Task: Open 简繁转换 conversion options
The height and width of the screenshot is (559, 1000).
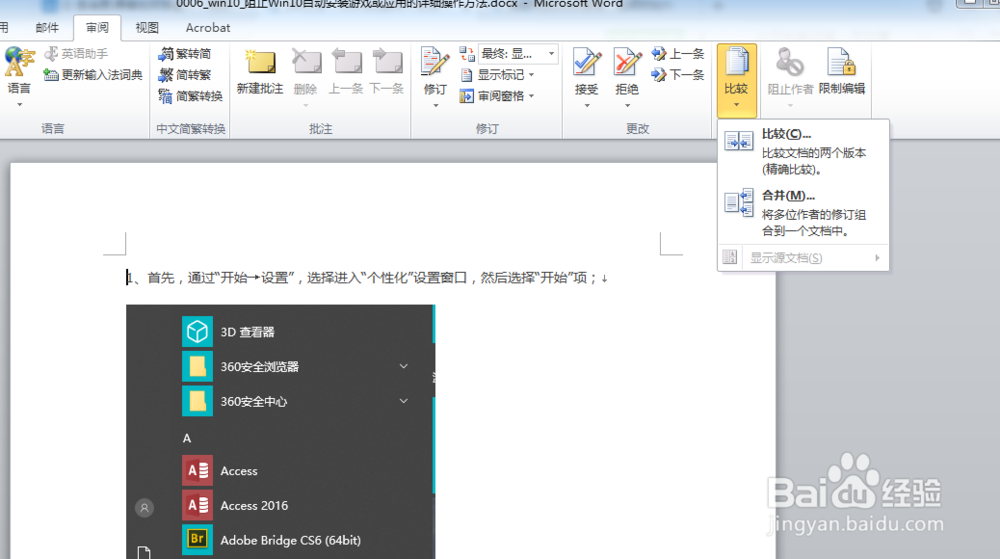Action: 190,96
